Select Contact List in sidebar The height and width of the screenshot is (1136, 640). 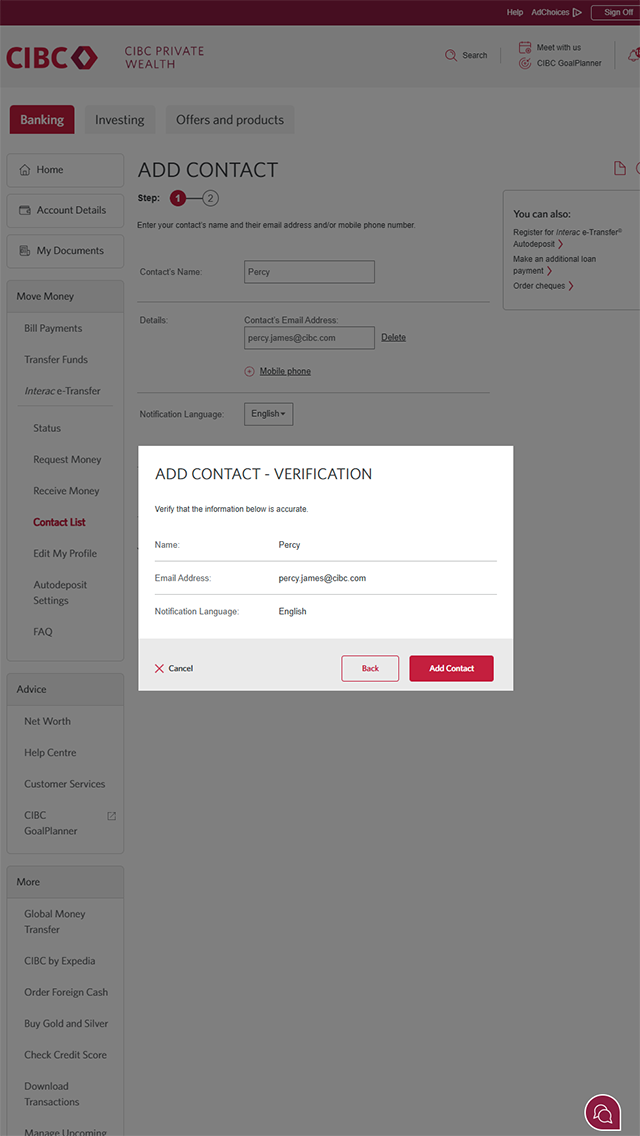coord(59,522)
